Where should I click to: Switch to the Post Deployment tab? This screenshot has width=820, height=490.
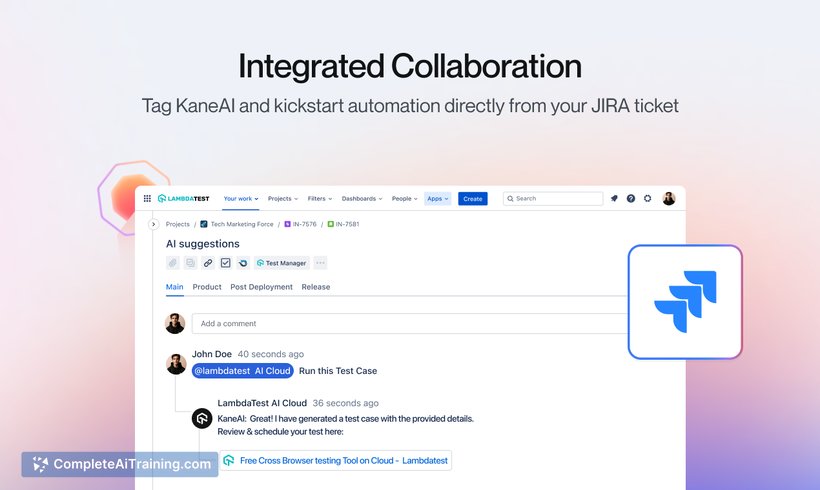coord(261,287)
